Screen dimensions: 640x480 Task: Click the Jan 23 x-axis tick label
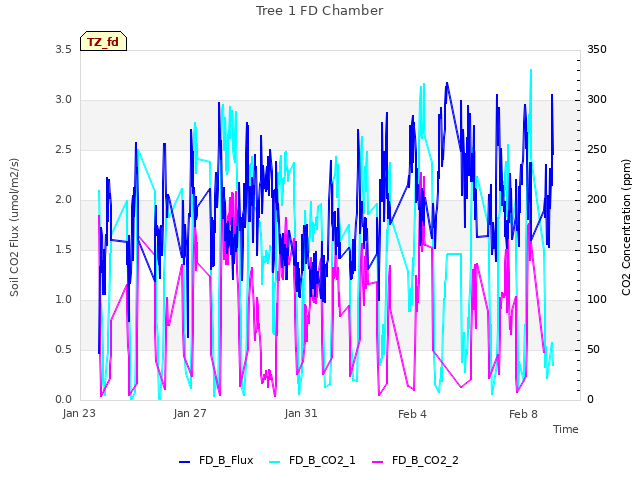(x=79, y=413)
